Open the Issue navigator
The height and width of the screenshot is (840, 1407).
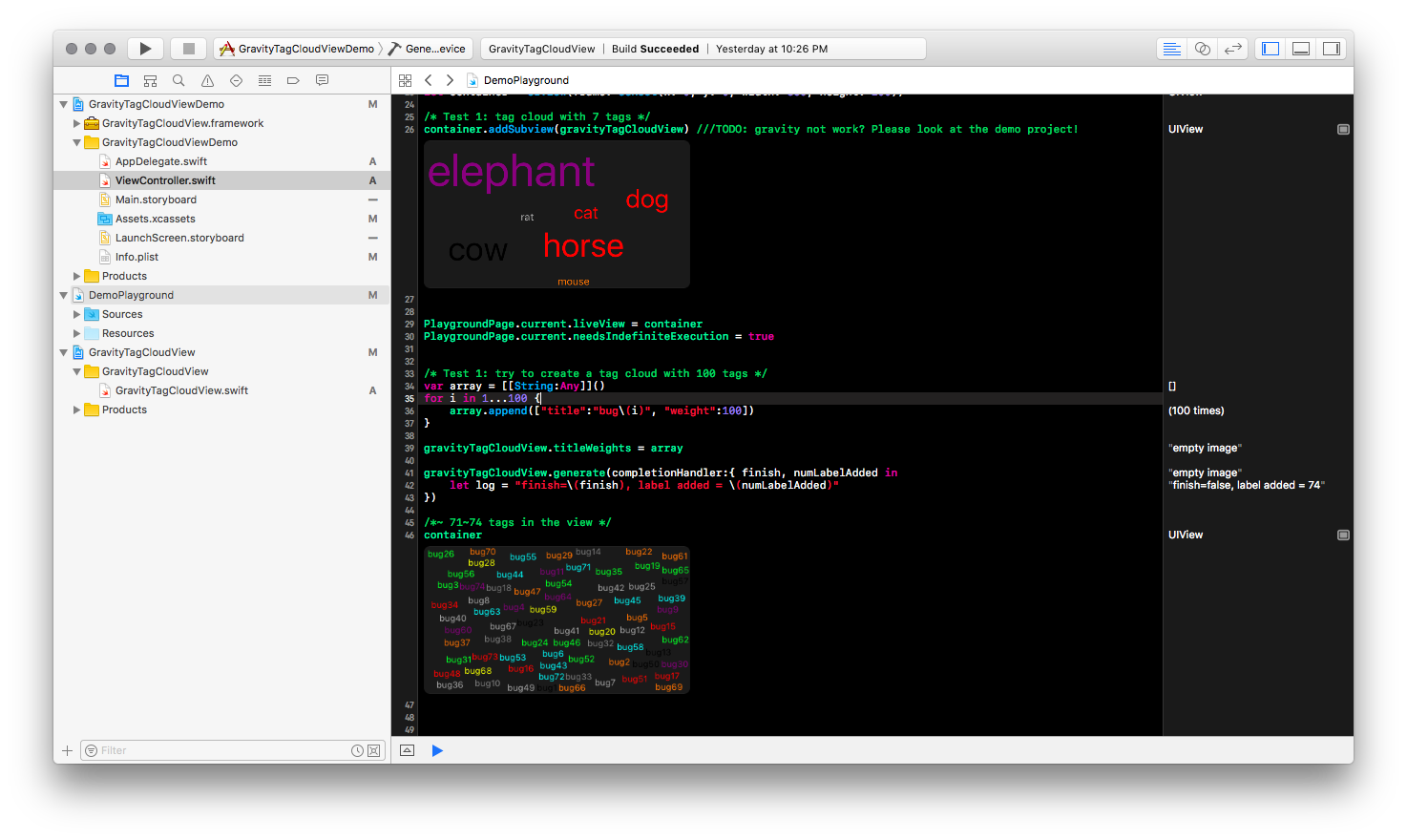point(207,80)
